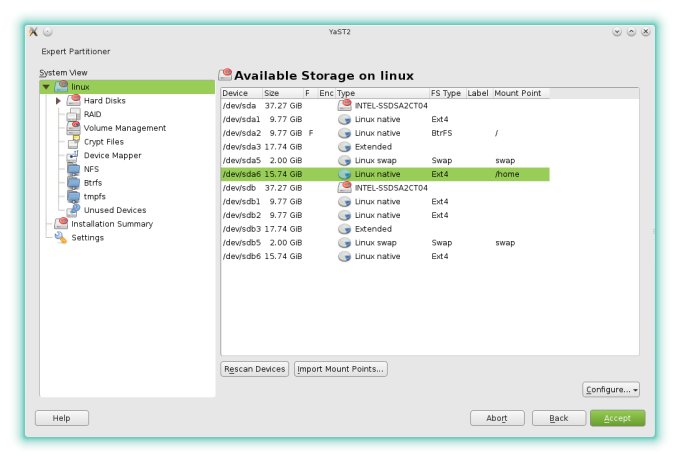Click the Hard Disks icon in tree
This screenshot has height=462, width=680.
point(74,100)
